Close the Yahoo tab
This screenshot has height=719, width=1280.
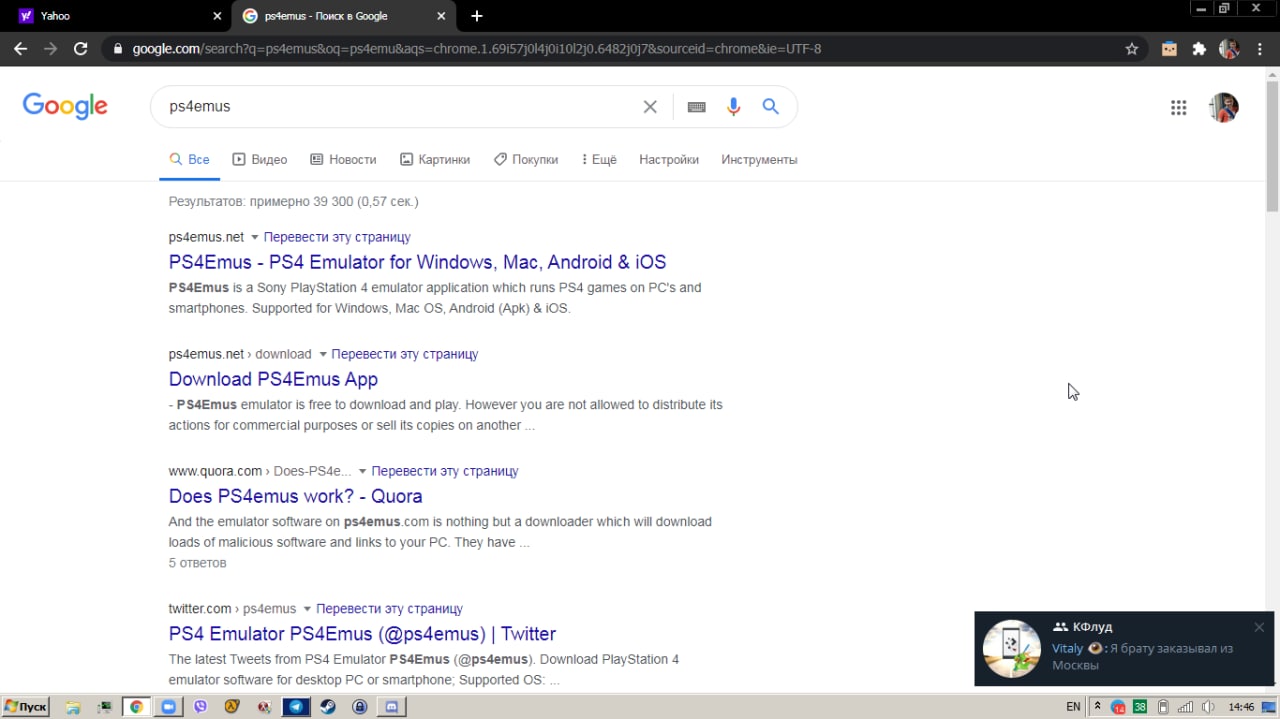click(x=218, y=16)
